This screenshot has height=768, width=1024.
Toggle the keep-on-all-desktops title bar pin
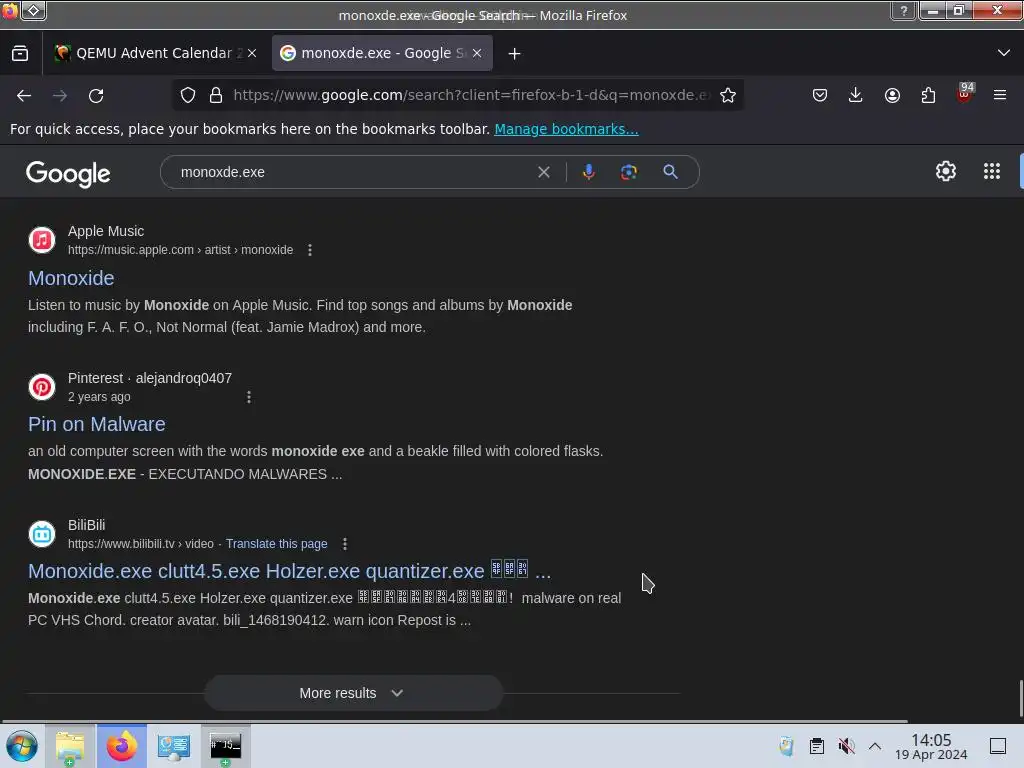point(34,11)
